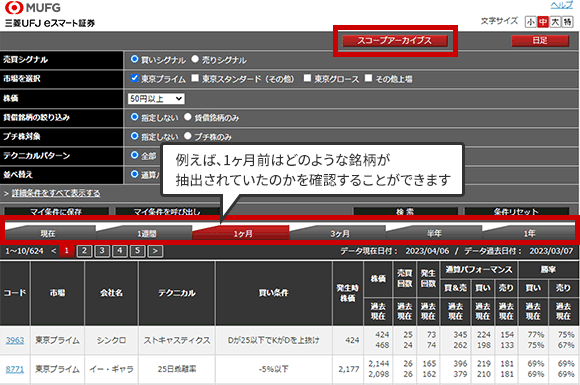This screenshot has width=580, height=385.
Task: Click the 通算パフォーマンス header
Action: [x=479, y=270]
